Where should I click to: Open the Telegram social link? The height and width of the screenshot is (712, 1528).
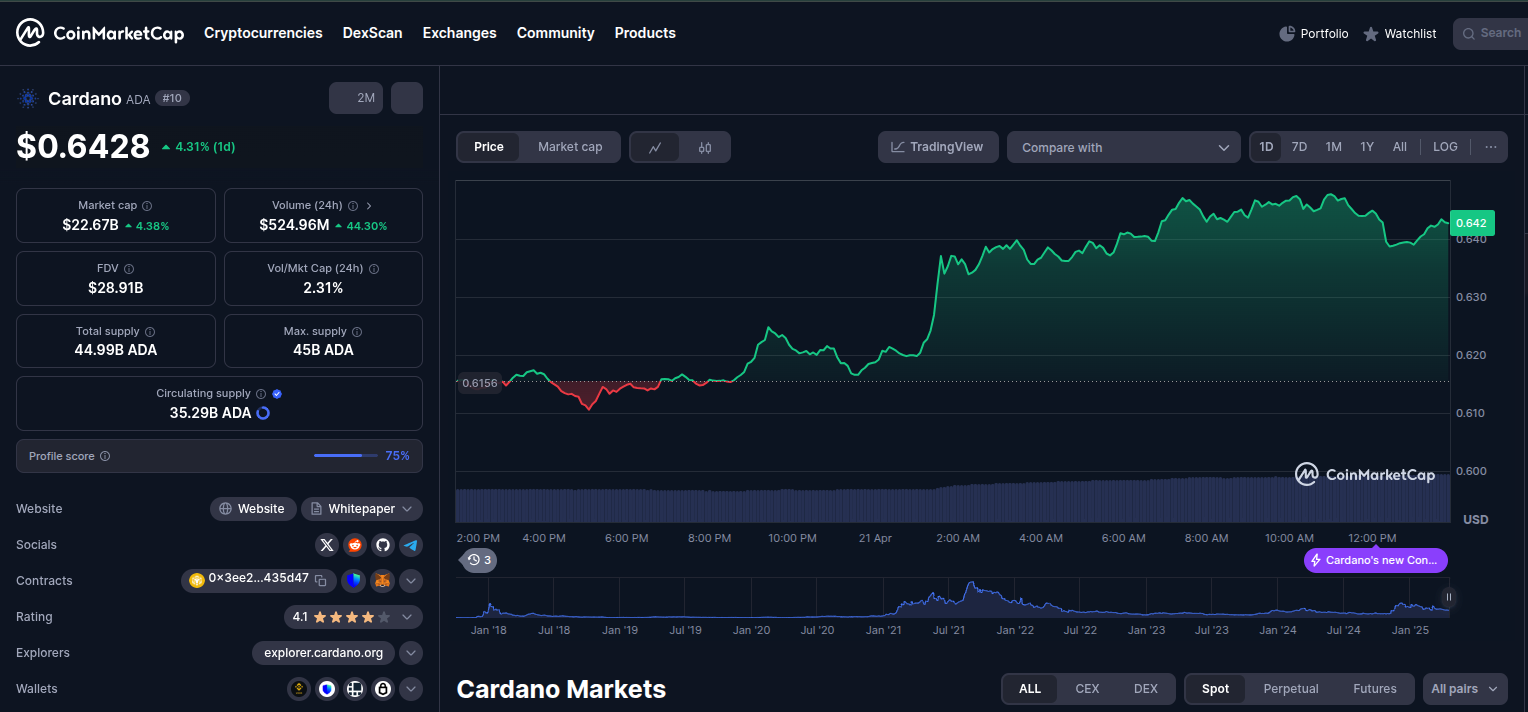410,545
